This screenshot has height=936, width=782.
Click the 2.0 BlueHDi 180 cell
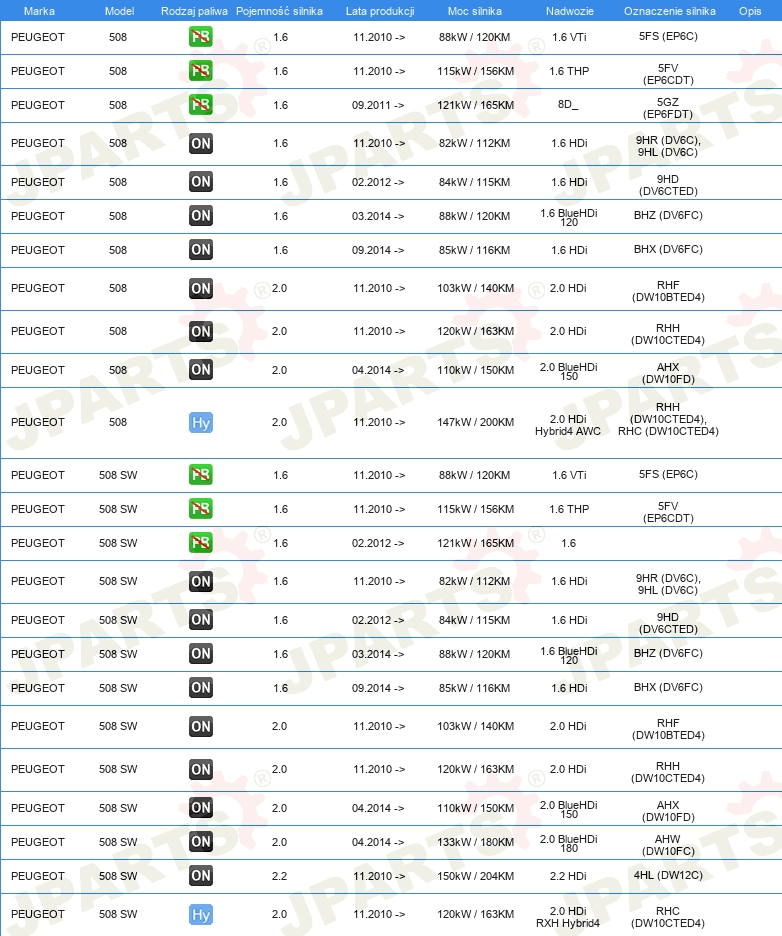[568, 843]
